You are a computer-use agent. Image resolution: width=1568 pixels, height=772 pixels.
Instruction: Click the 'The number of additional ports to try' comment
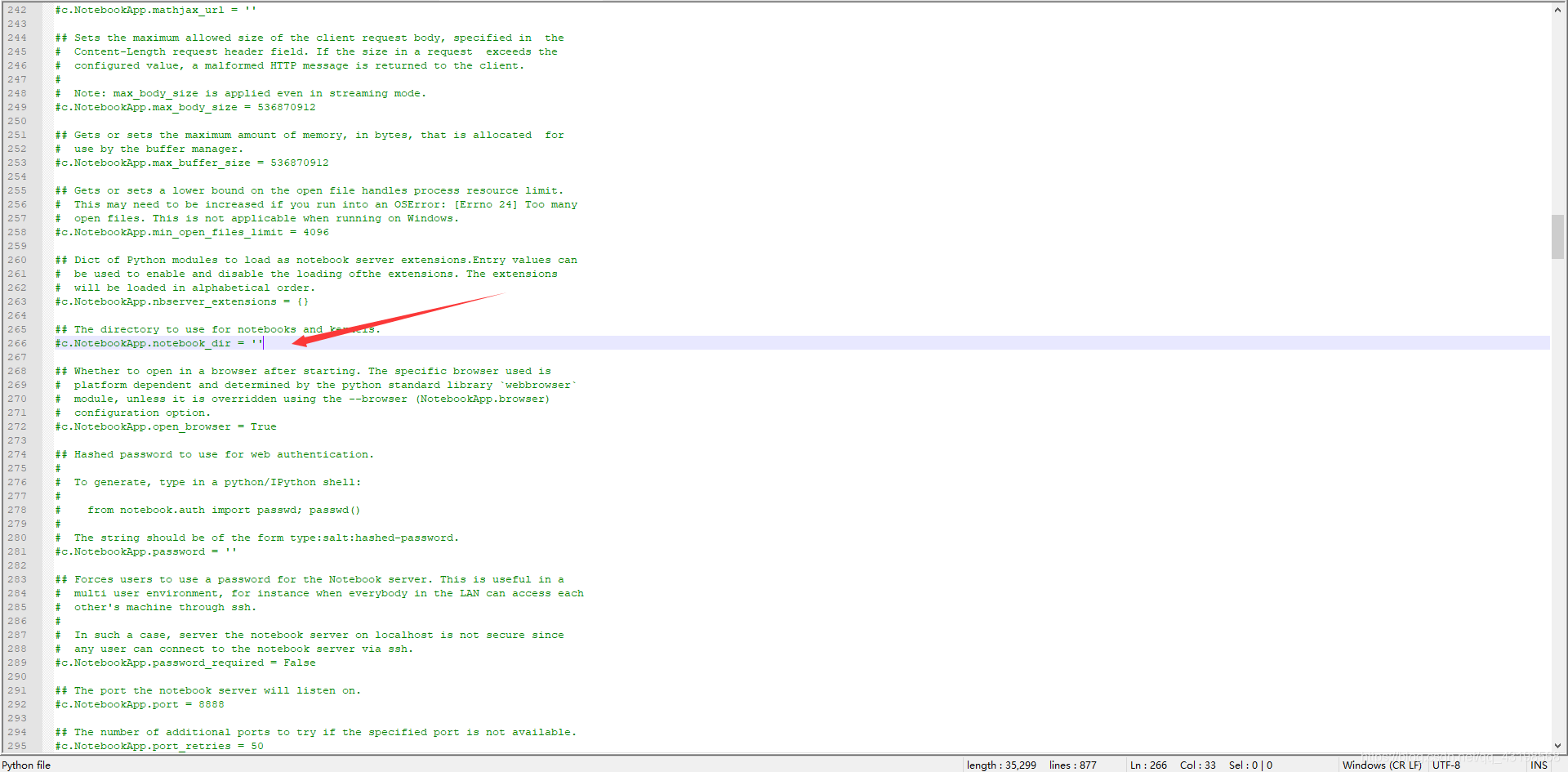tap(316, 732)
